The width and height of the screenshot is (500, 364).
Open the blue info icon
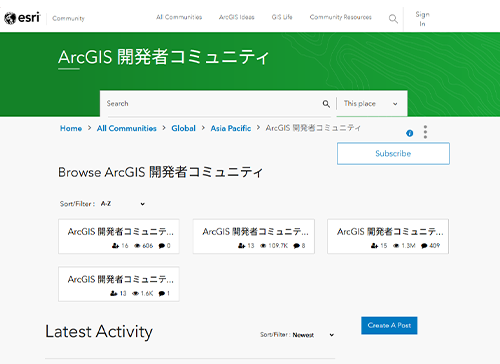410,133
